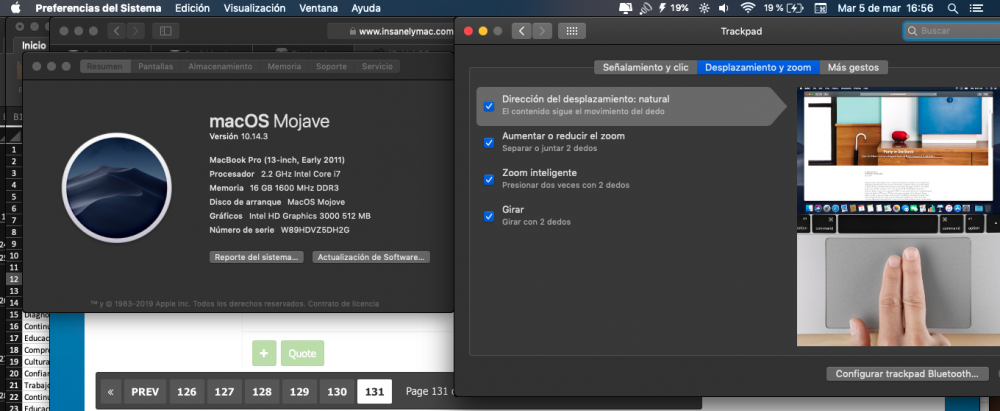The image size is (1000, 411).
Task: Click the magnifier icon in Buscar field
Action: (x=913, y=31)
